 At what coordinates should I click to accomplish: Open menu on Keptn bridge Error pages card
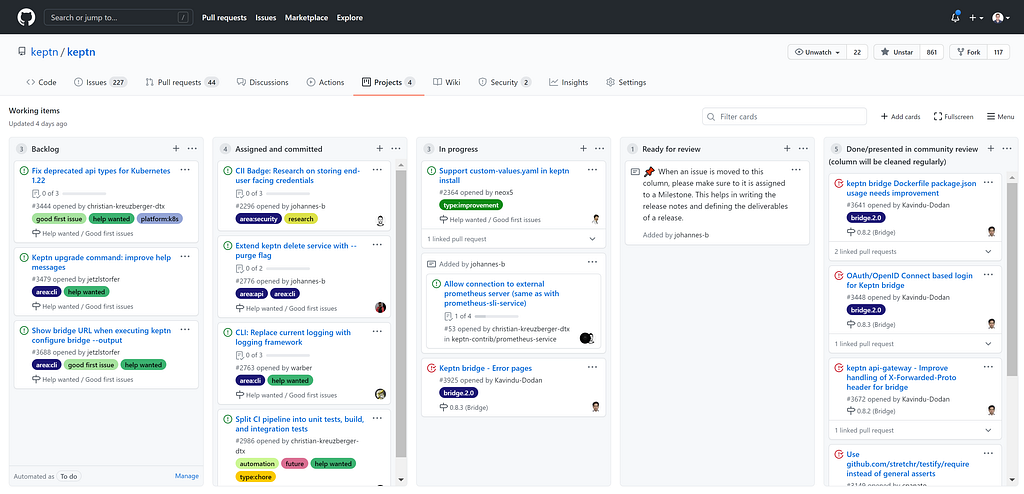(x=592, y=367)
